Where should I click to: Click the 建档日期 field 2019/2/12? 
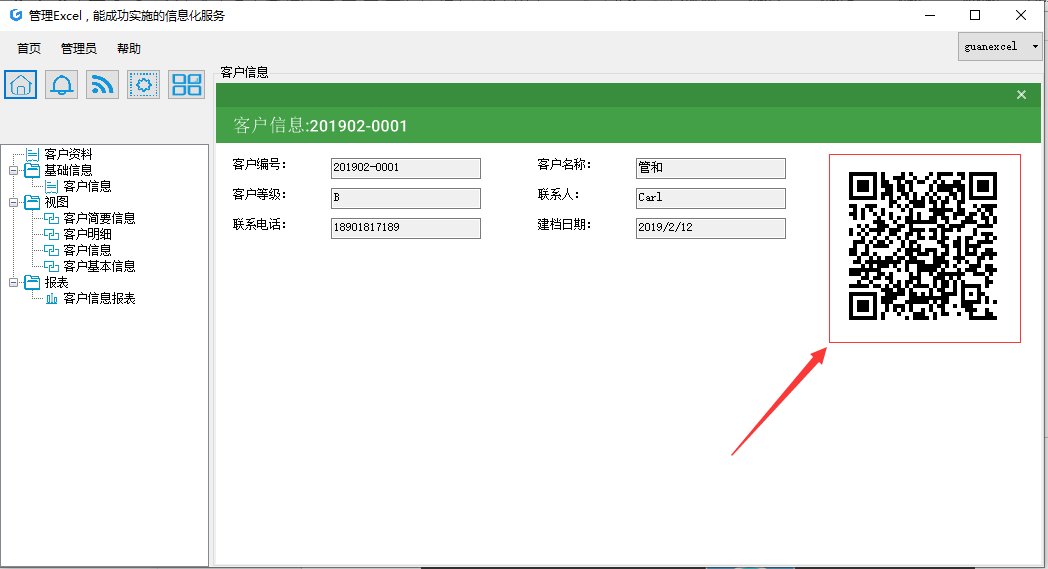(710, 228)
